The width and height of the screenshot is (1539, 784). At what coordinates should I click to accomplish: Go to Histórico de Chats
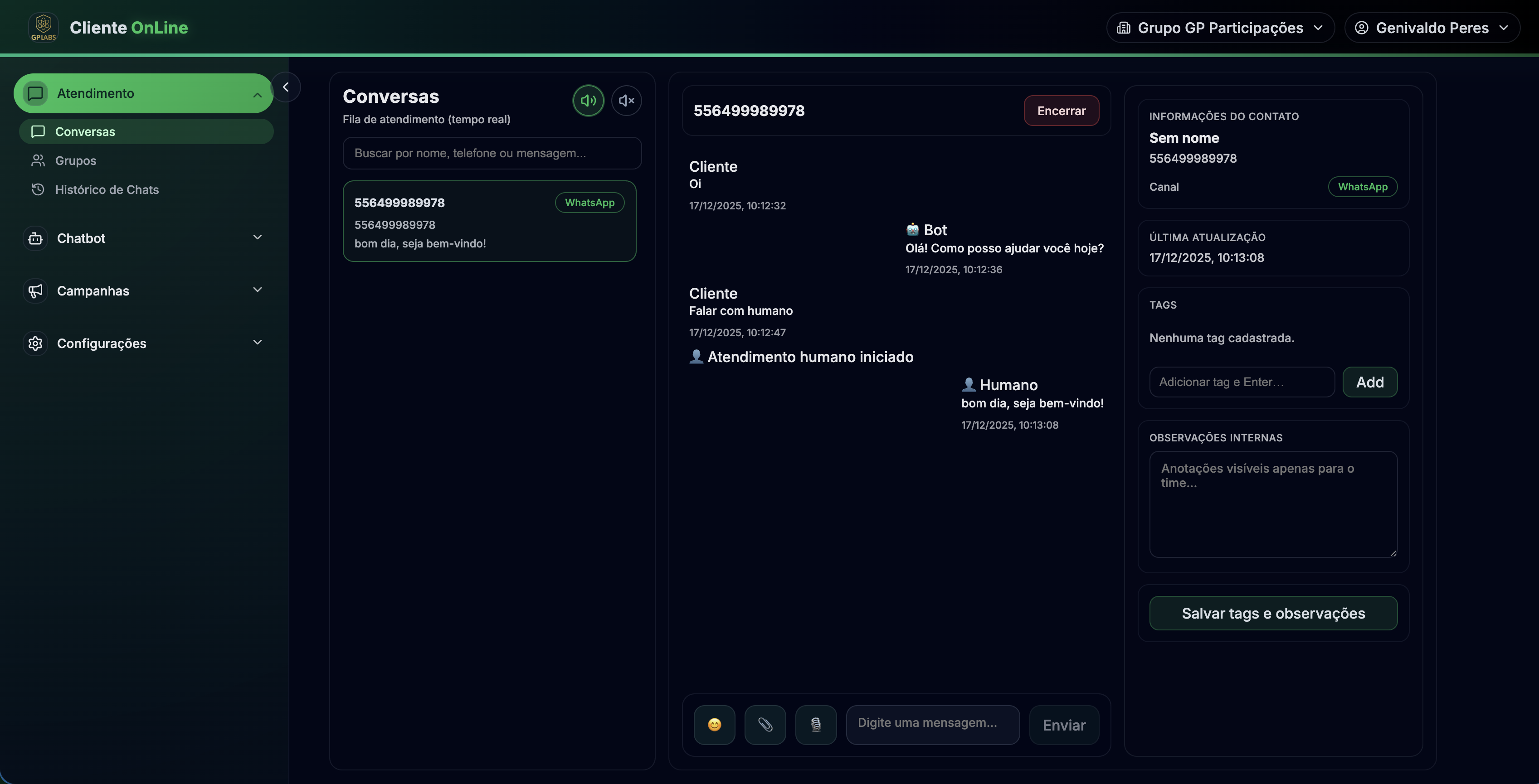(x=107, y=190)
